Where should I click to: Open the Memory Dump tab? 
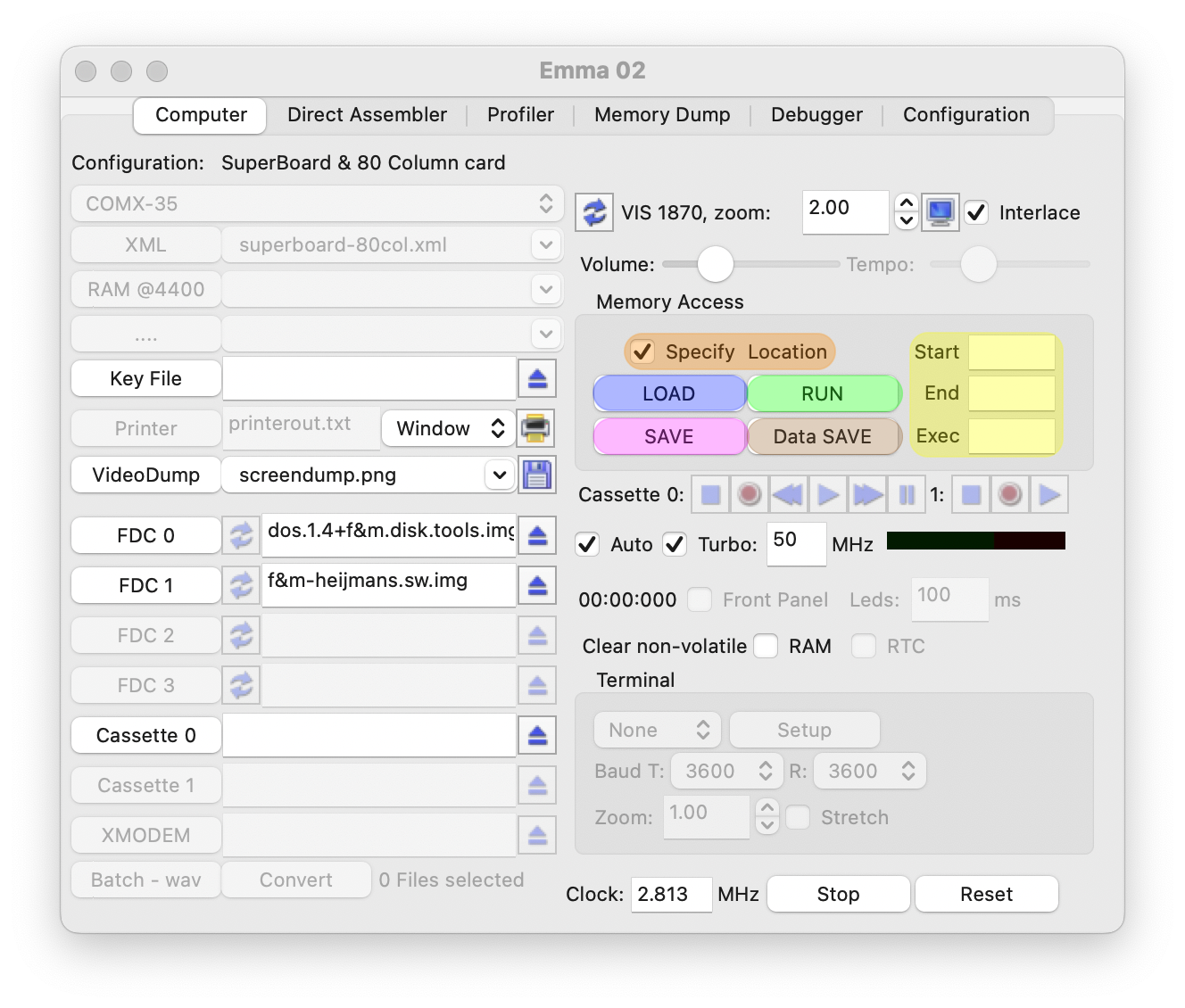pyautogui.click(x=662, y=115)
